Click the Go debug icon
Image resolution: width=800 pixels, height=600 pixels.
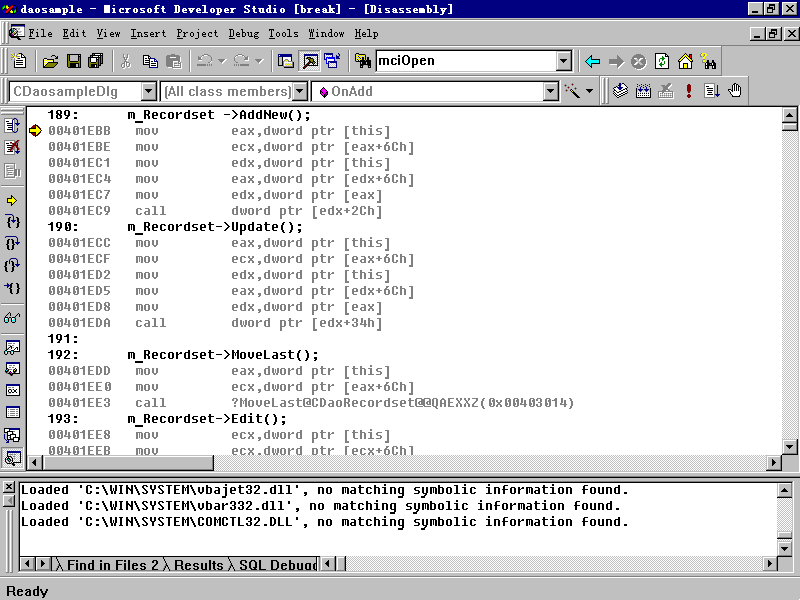(712, 91)
